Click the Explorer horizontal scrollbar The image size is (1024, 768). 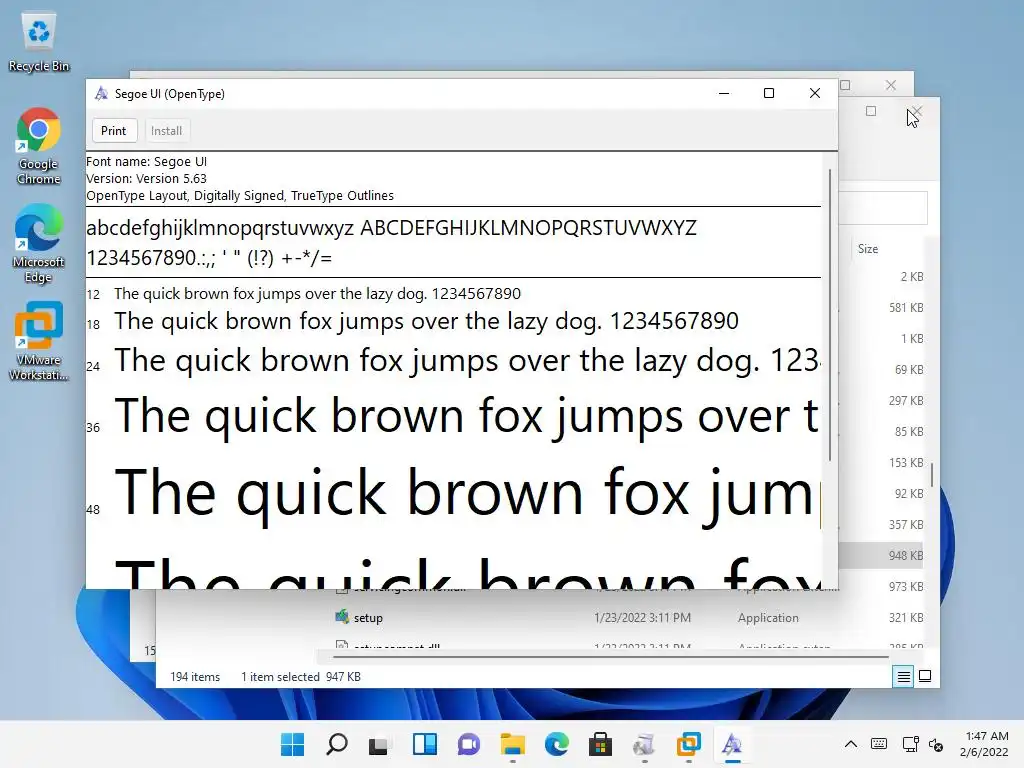click(x=611, y=656)
